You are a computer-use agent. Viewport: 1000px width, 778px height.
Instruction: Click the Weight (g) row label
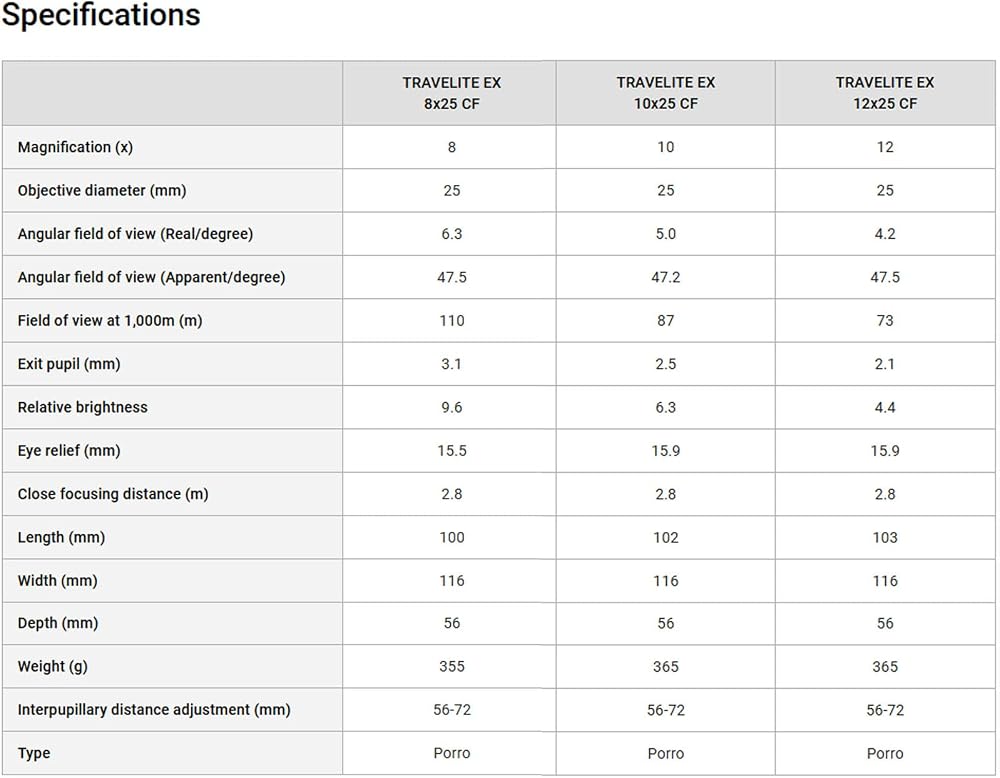52,666
